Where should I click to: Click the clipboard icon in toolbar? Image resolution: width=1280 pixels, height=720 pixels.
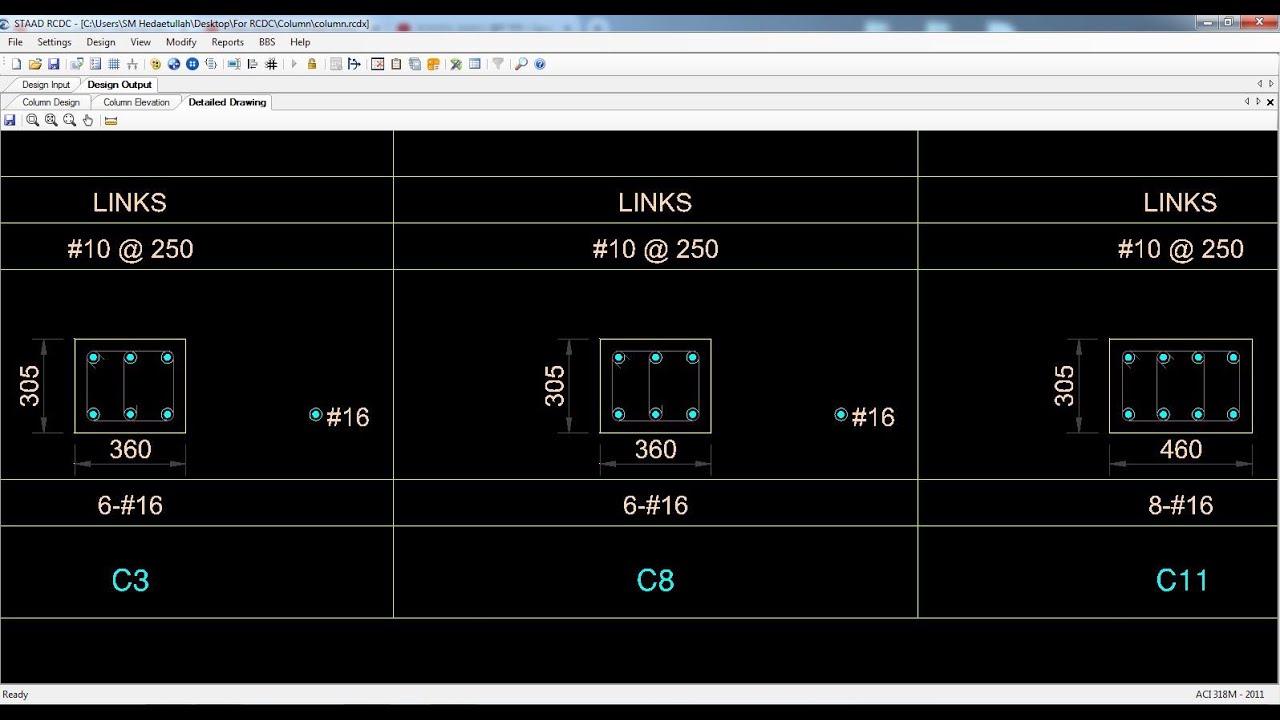396,64
